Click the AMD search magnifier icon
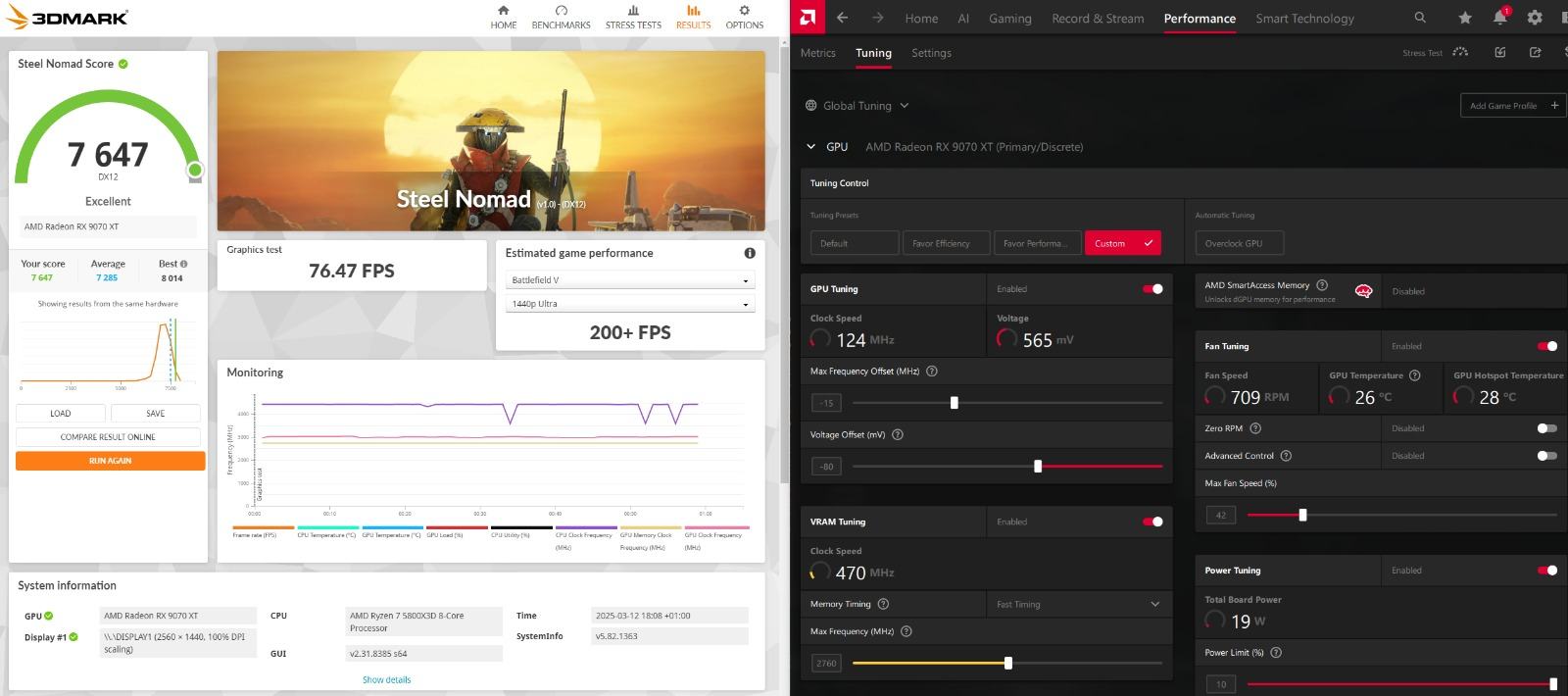1568x696 pixels. 1420,18
